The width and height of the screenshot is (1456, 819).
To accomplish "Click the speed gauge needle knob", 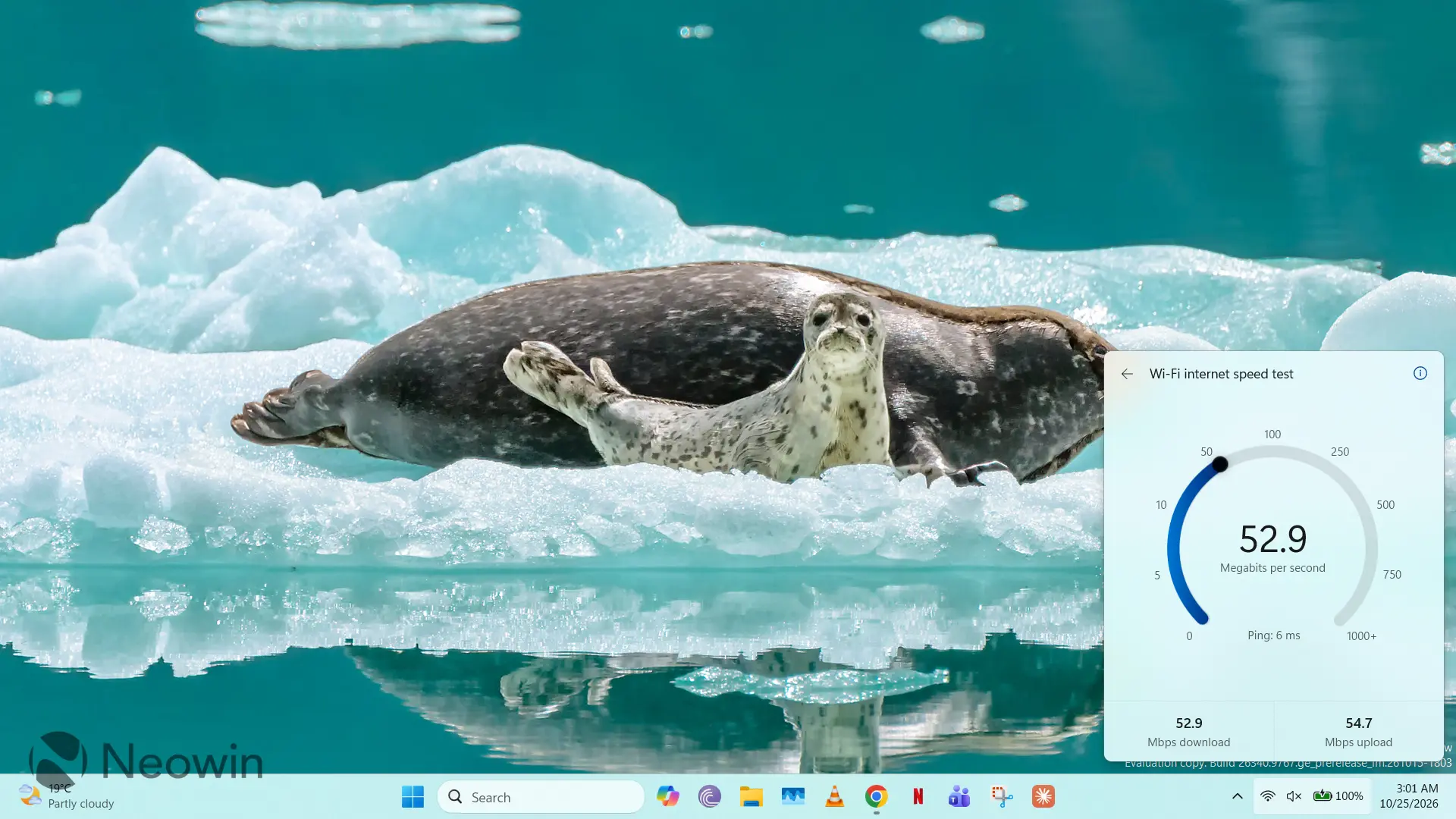I will point(1219,464).
